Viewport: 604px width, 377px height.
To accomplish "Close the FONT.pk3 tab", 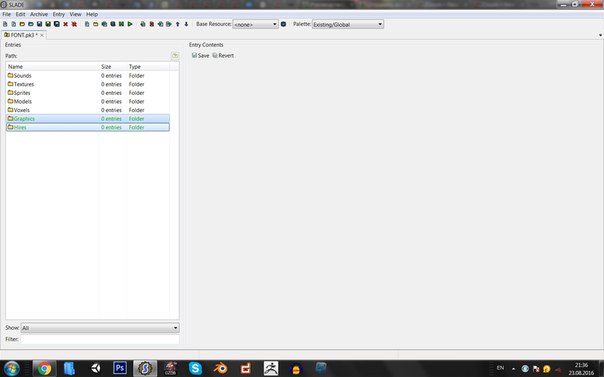I will (x=42, y=35).
